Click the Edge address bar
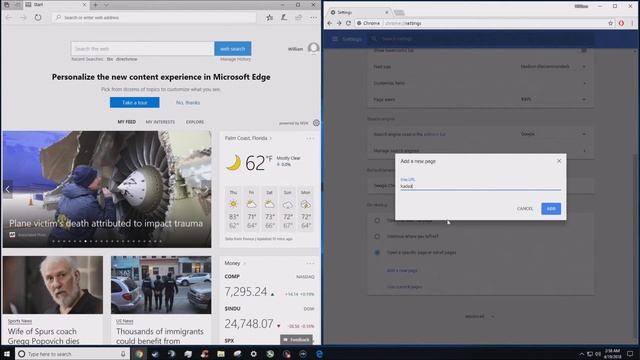The height and width of the screenshot is (360, 640). point(154,18)
